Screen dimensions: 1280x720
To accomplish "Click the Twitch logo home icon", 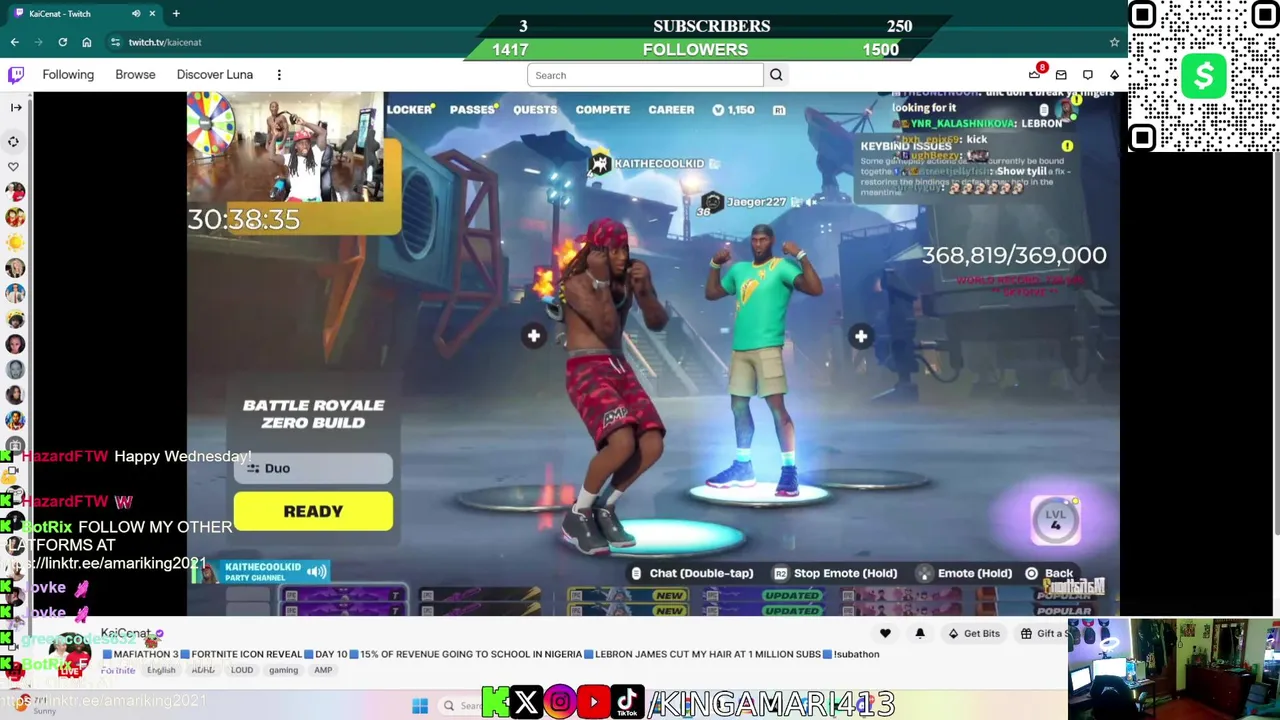I will pos(16,75).
